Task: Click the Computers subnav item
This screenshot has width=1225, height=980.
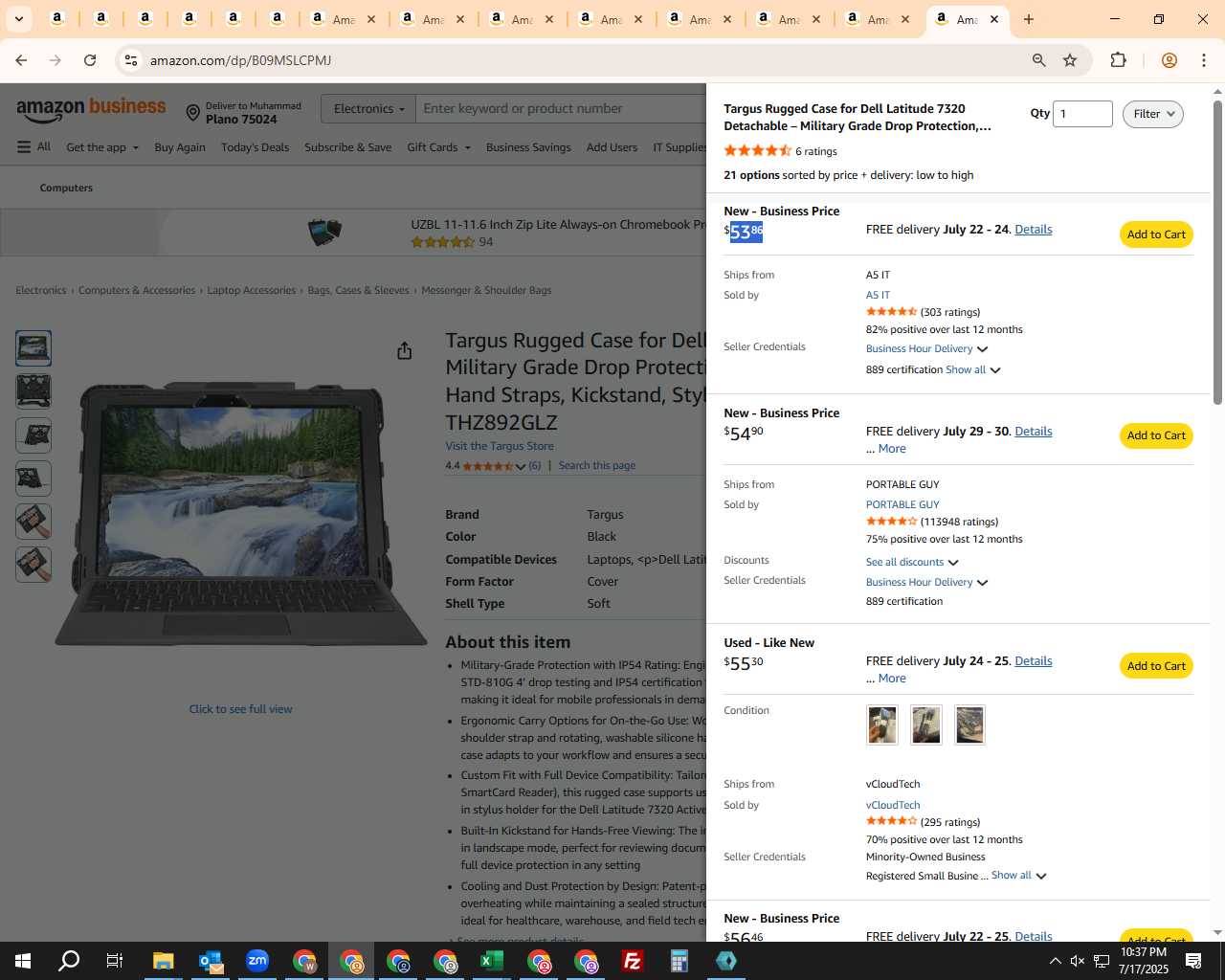Action: pos(66,188)
